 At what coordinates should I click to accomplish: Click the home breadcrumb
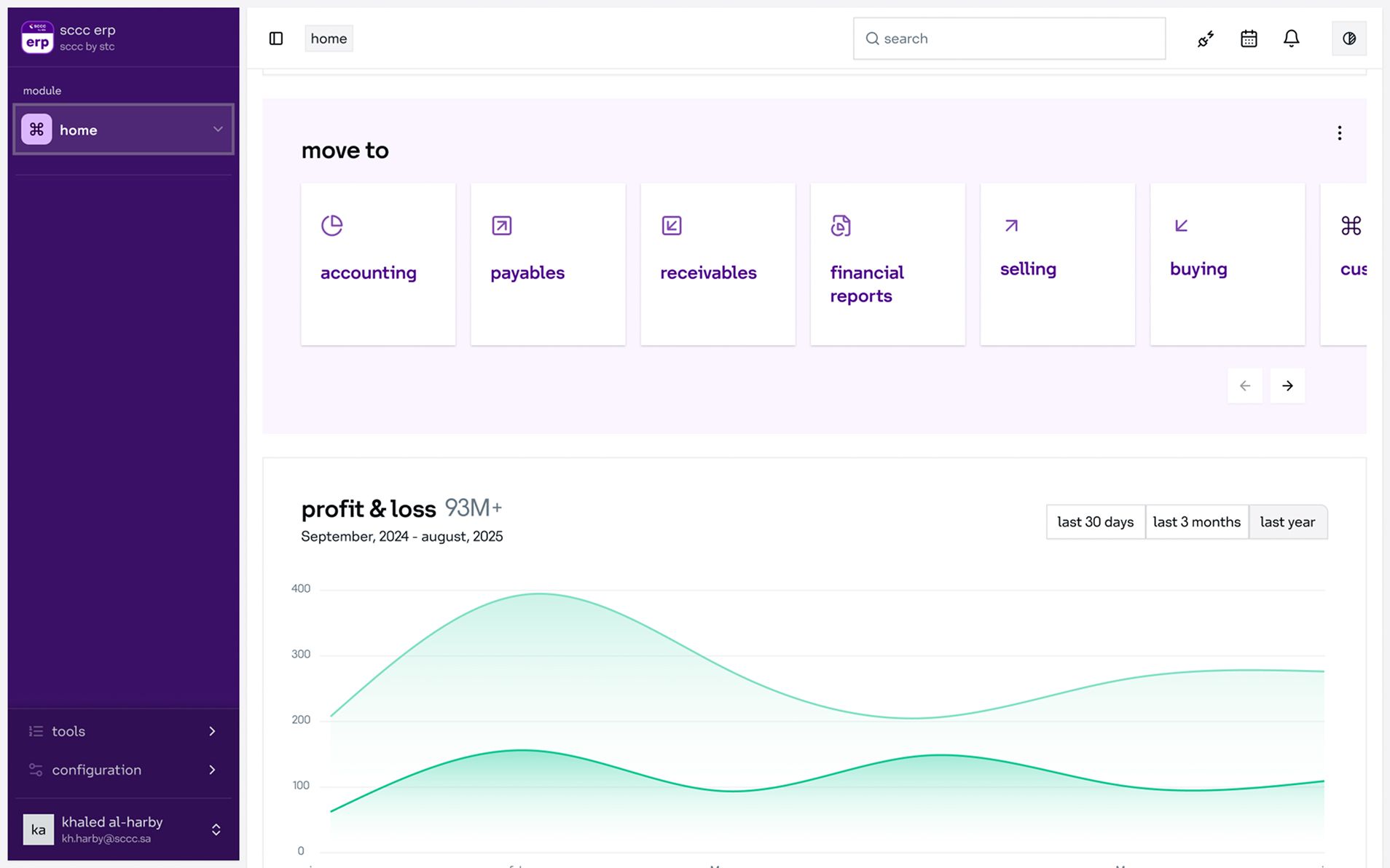[x=329, y=39]
